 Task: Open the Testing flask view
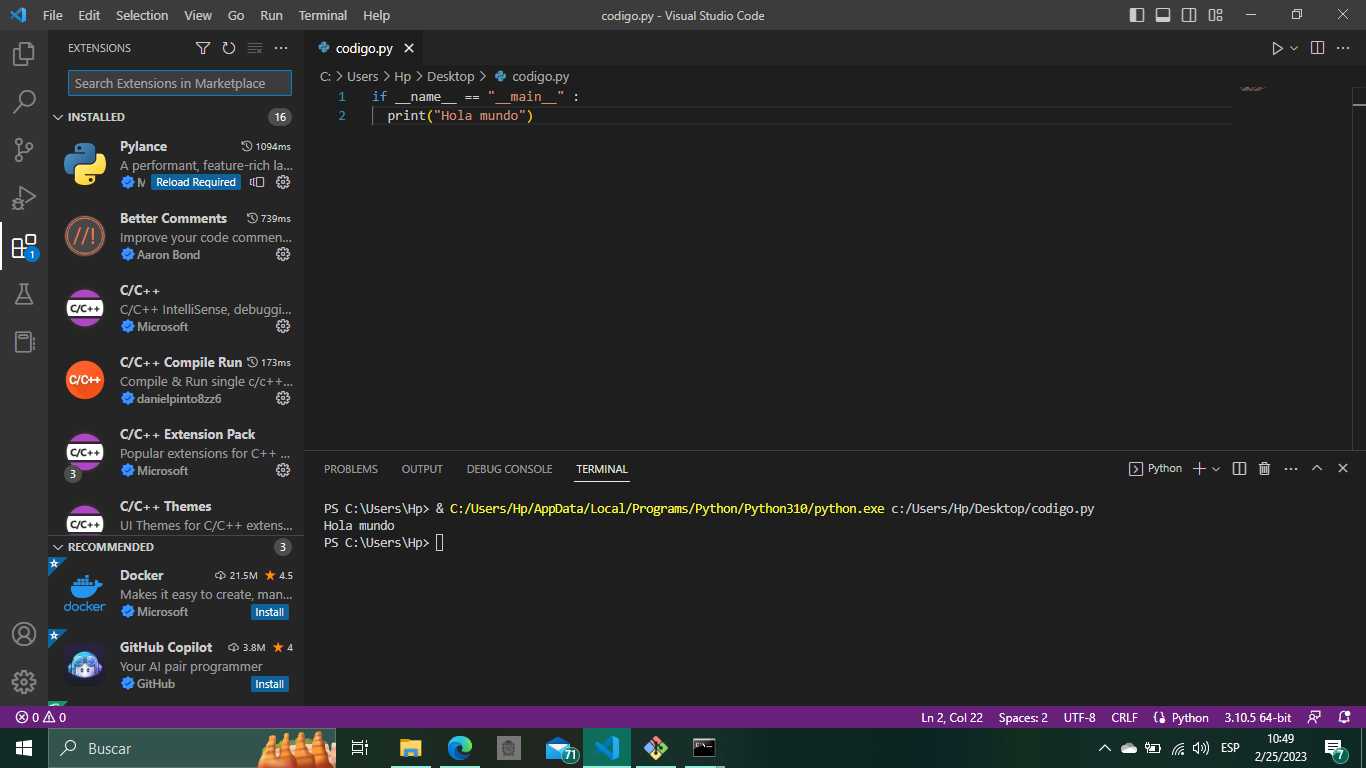tap(24, 294)
